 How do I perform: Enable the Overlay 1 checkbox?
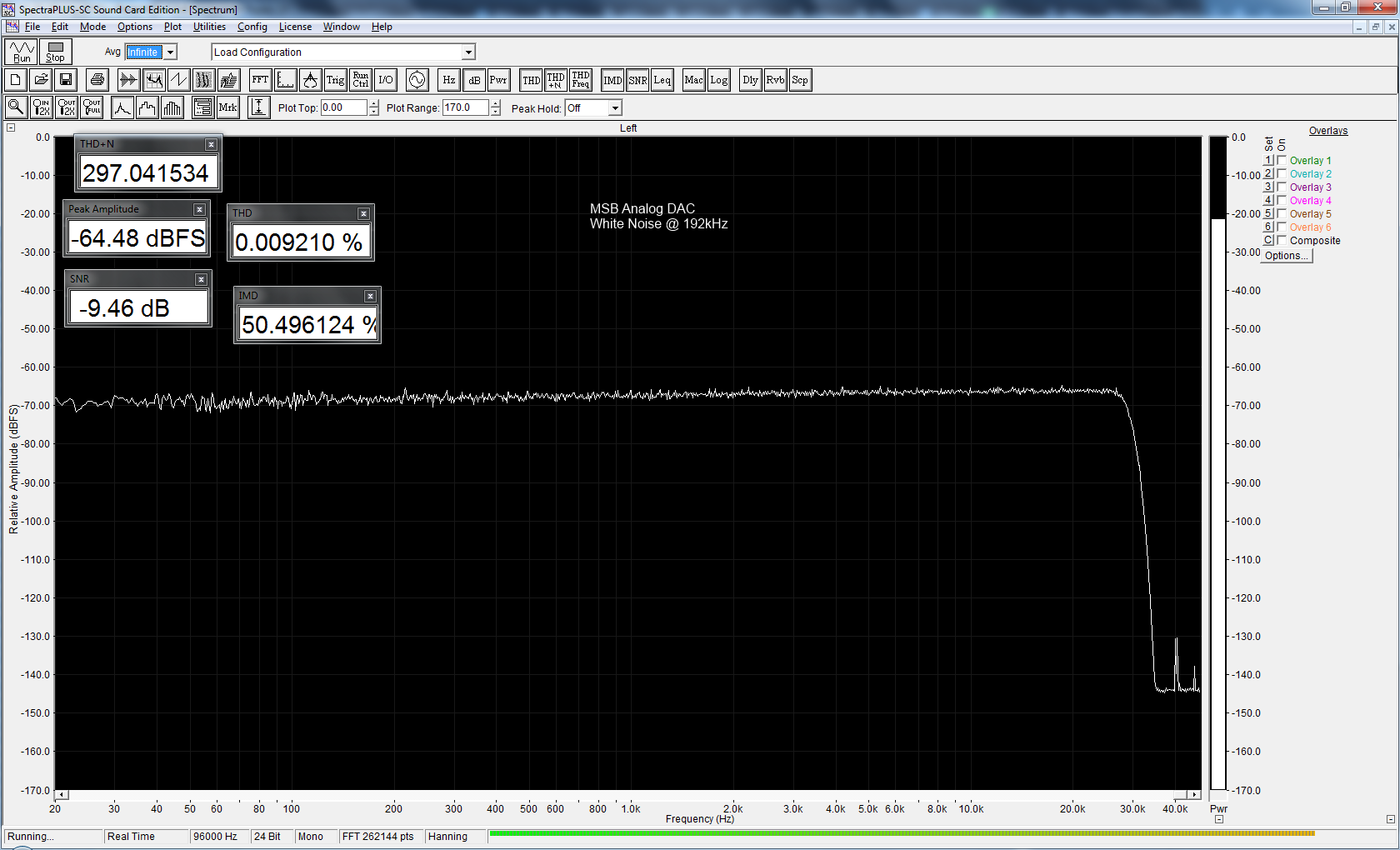(1282, 160)
